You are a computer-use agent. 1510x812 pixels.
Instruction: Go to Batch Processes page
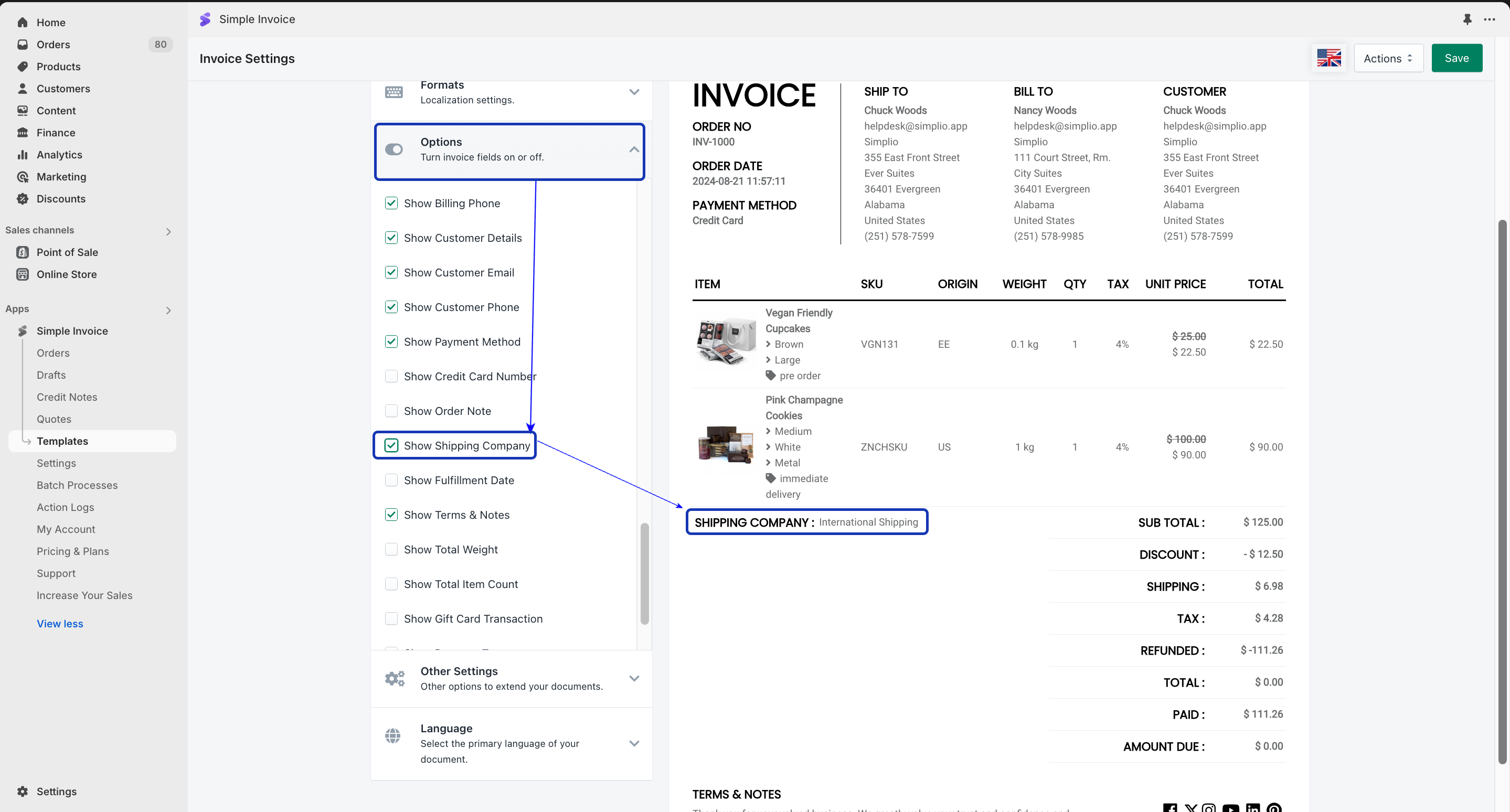(x=77, y=485)
